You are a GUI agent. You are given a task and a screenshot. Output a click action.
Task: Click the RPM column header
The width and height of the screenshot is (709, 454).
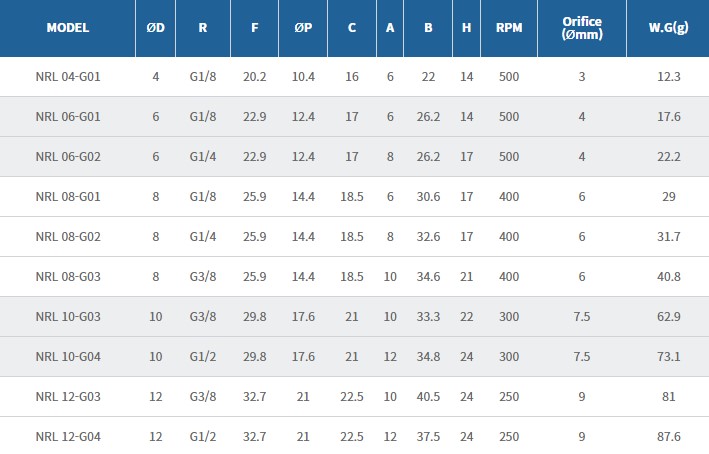[x=508, y=28]
